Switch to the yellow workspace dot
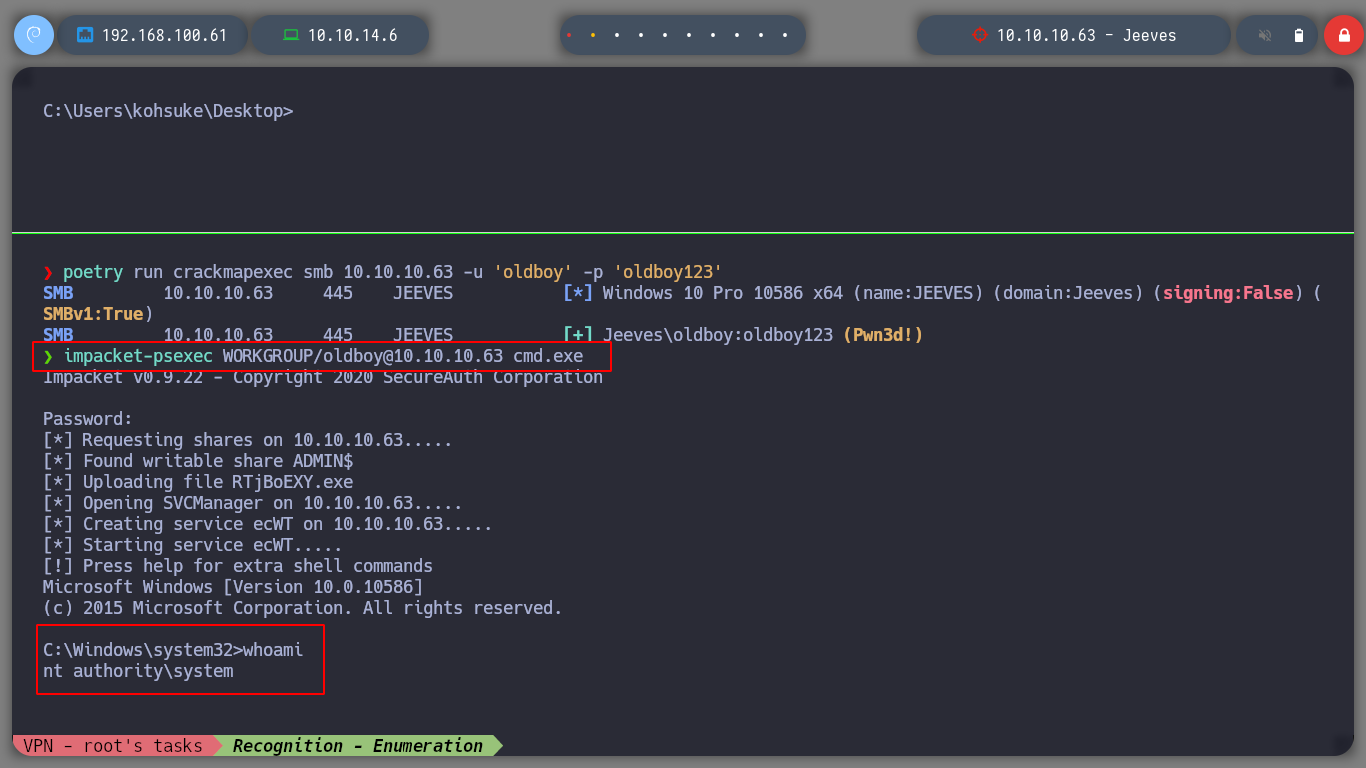The height and width of the screenshot is (768, 1366). (593, 35)
